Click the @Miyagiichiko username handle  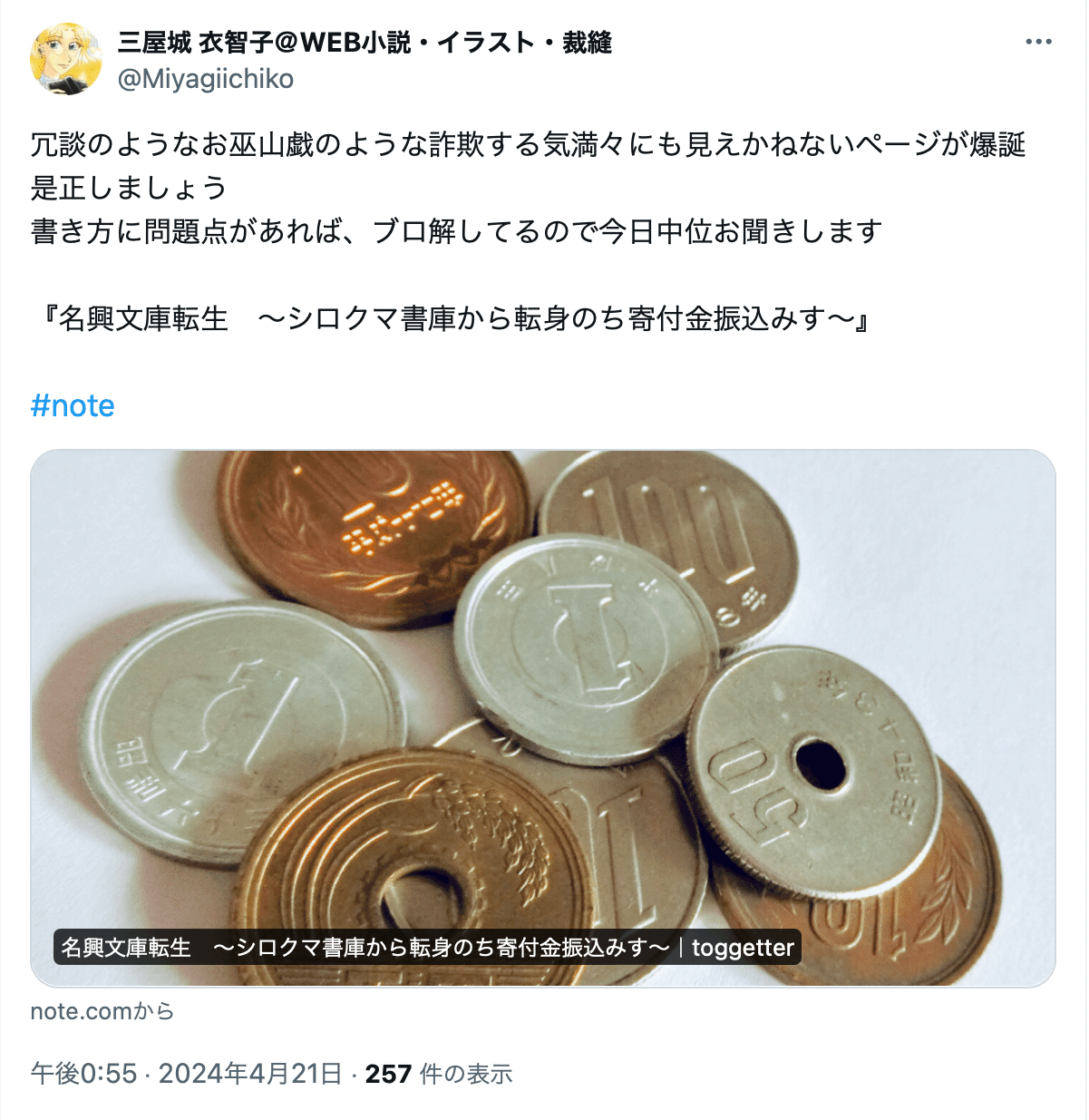[206, 79]
